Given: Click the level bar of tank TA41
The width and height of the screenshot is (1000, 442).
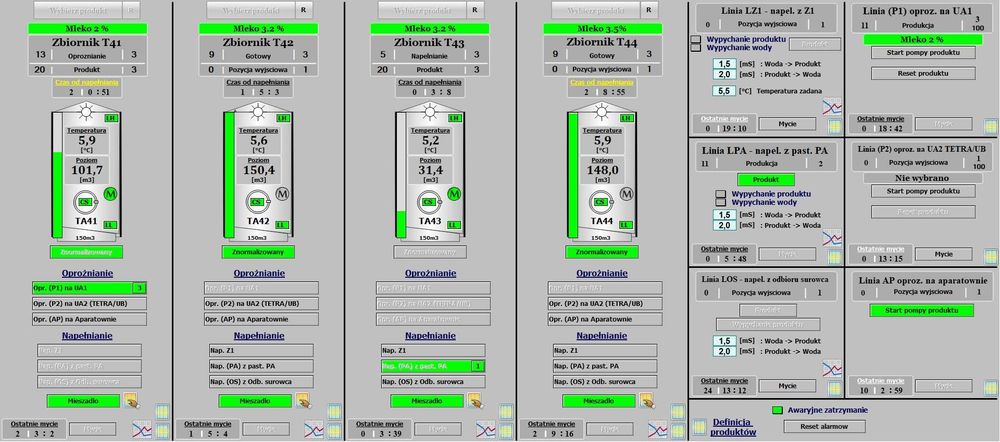Looking at the screenshot, I should tap(57, 174).
